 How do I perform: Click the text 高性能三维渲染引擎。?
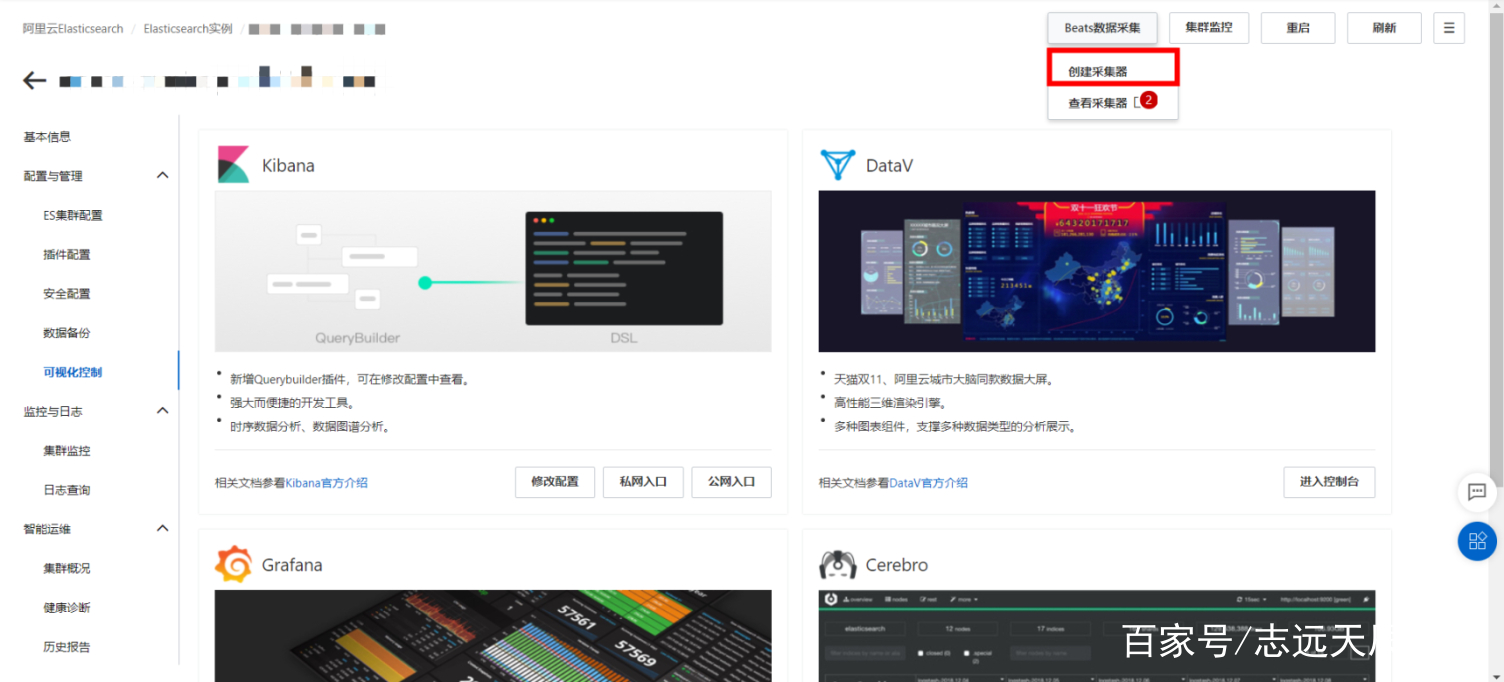pyautogui.click(x=890, y=403)
